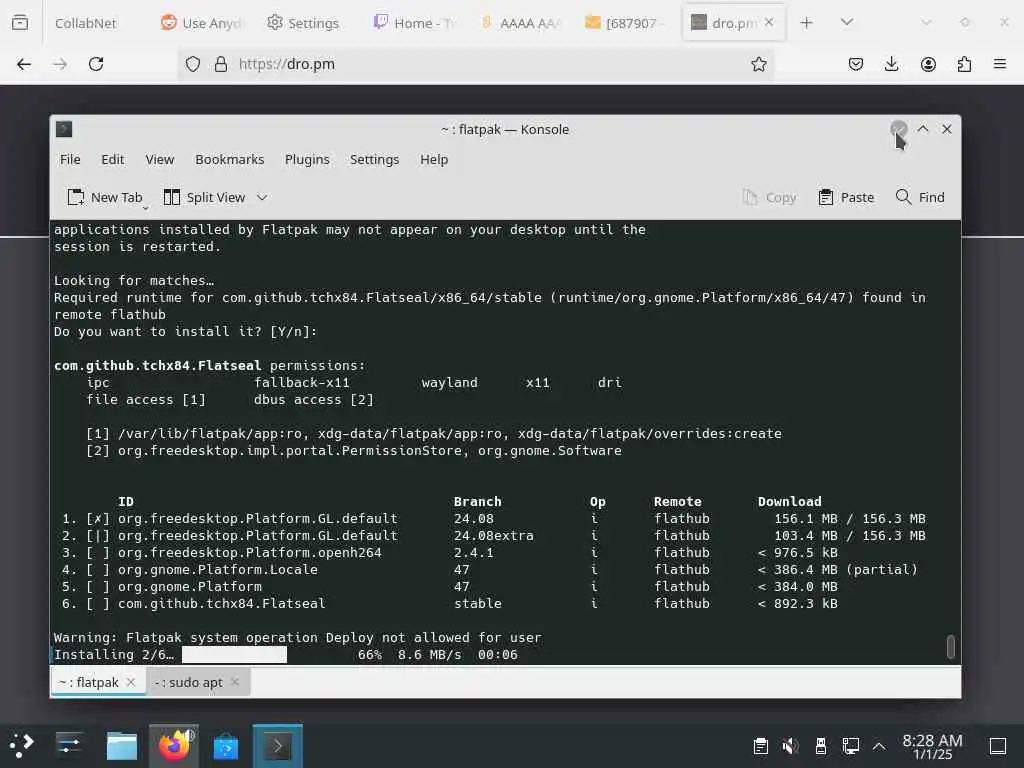This screenshot has width=1024, height=768.
Task: Open the Konsole Edit menu
Action: (x=112, y=159)
